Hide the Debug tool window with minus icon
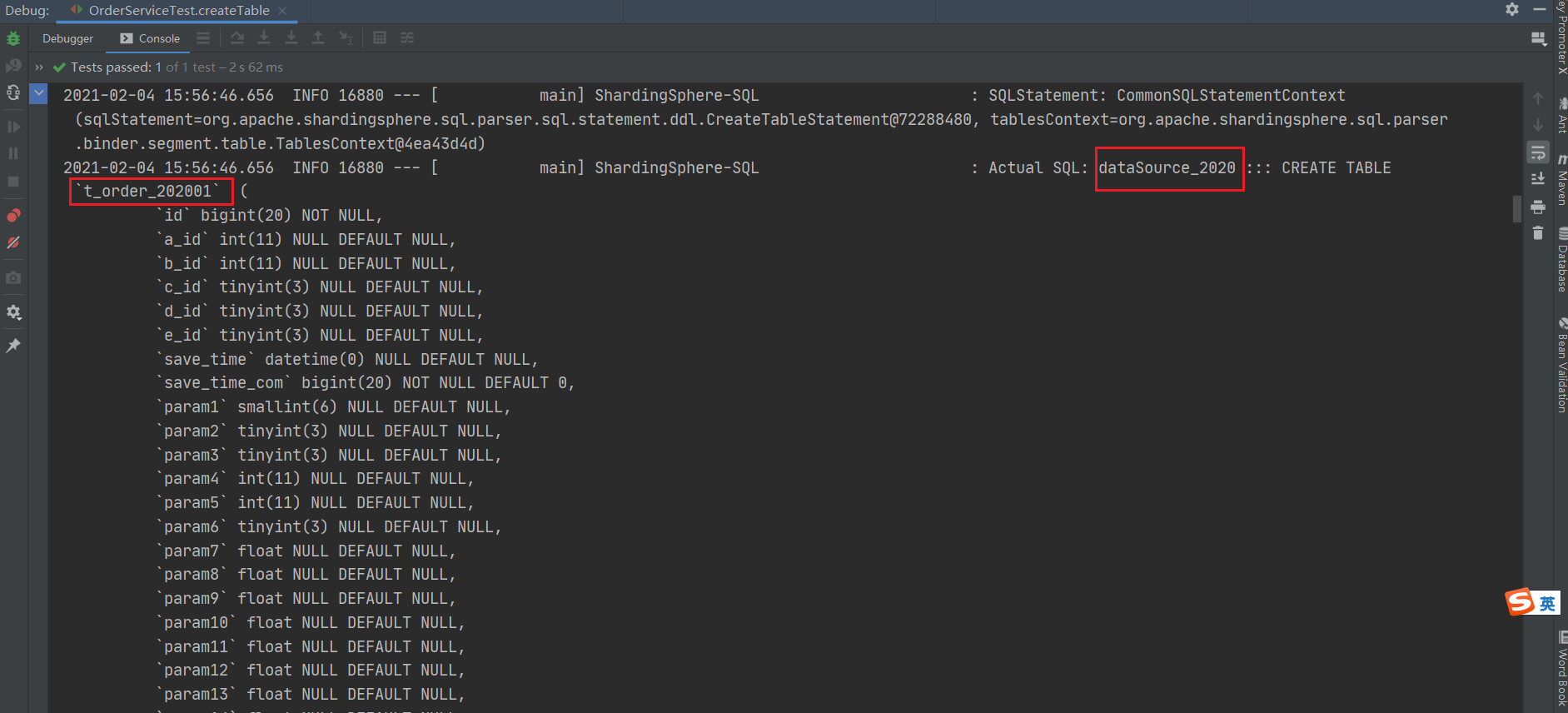1568x713 pixels. point(1539,9)
